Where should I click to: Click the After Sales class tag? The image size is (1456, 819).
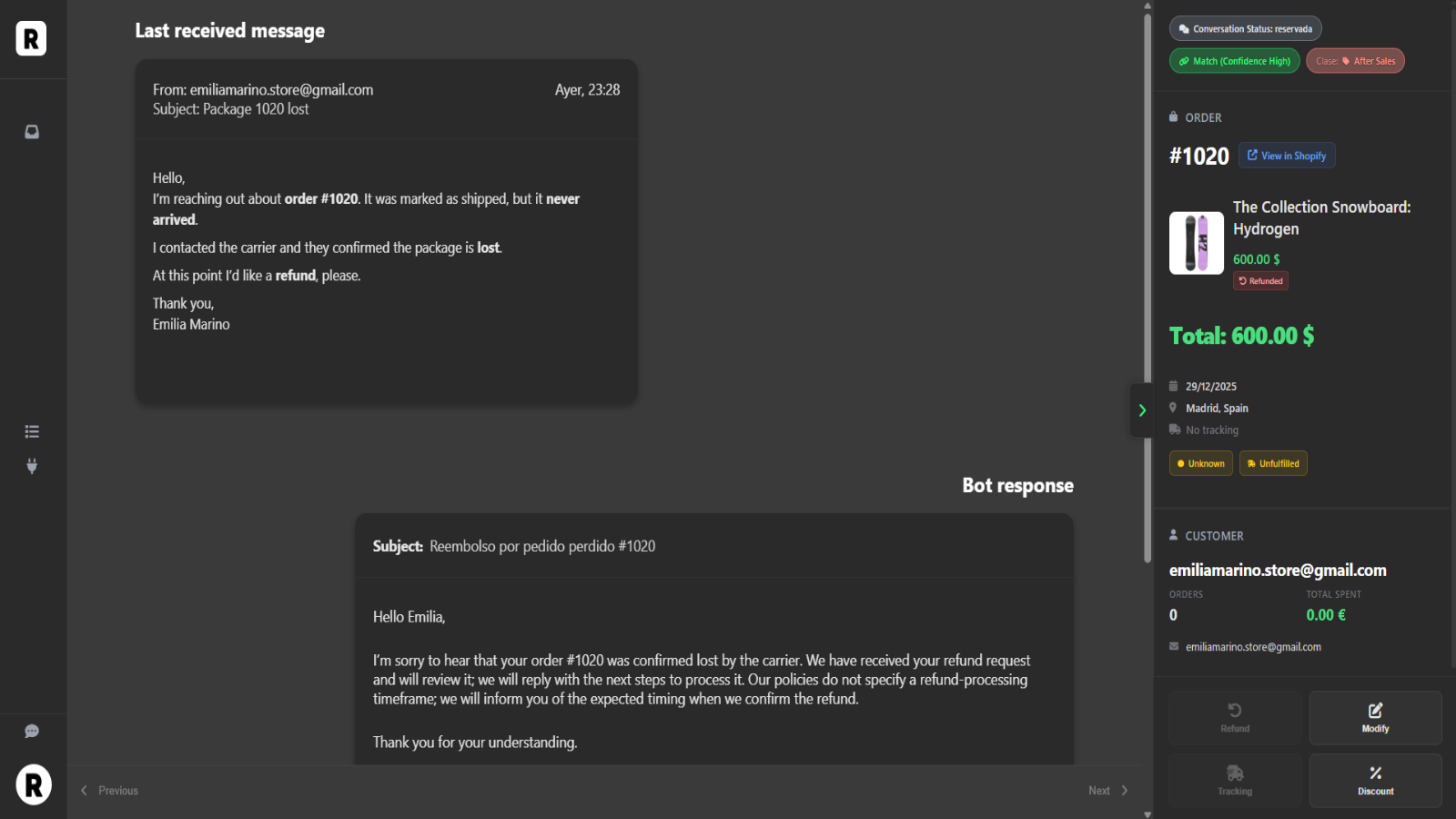[x=1355, y=61]
